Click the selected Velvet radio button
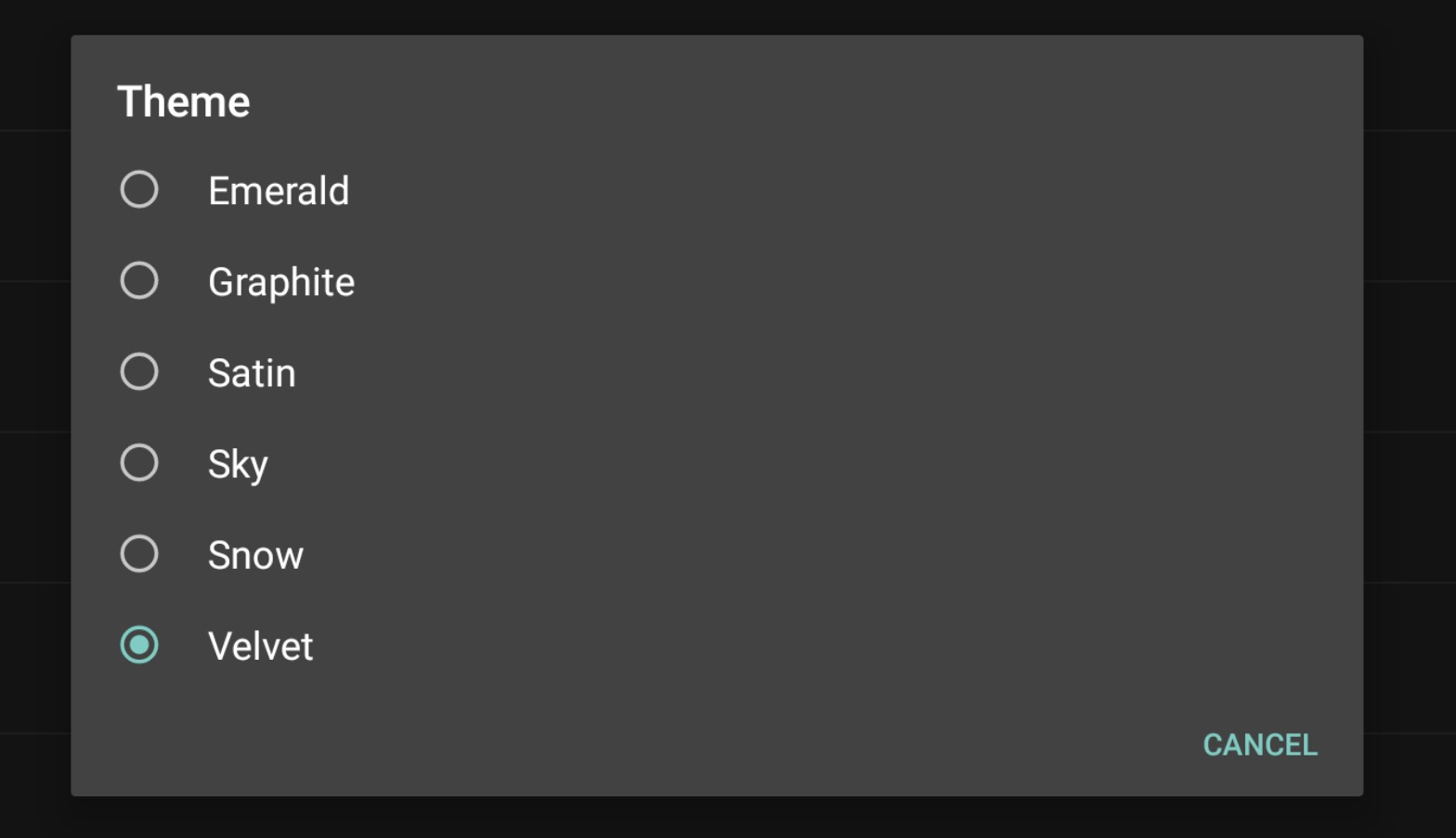 (139, 645)
